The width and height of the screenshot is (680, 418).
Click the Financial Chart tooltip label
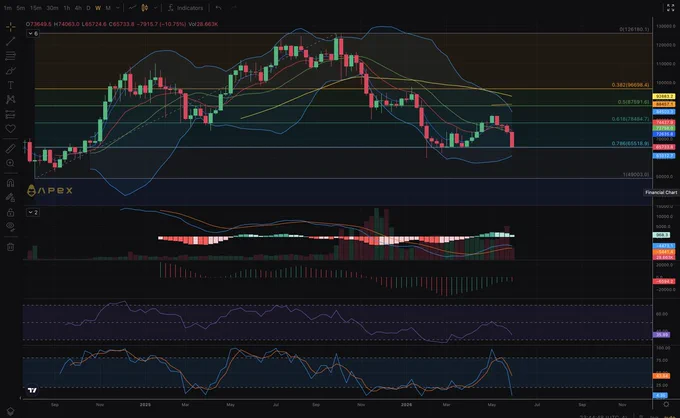click(661, 192)
